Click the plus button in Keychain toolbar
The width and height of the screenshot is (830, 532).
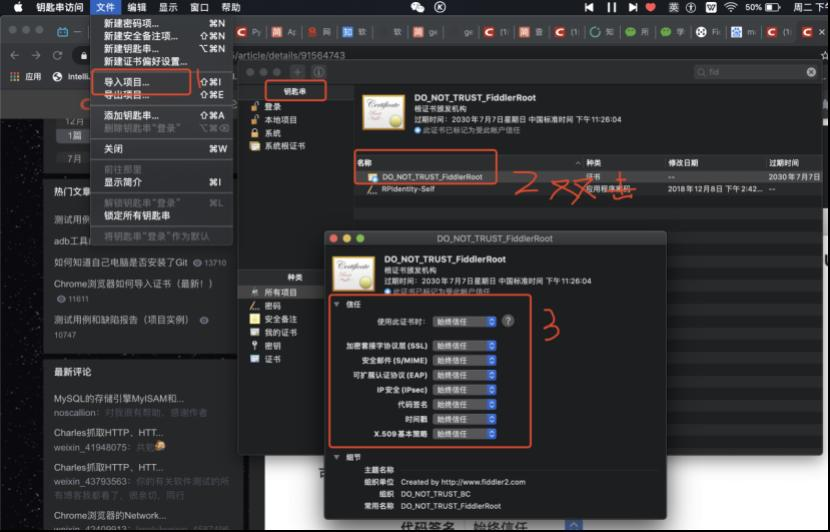297,71
